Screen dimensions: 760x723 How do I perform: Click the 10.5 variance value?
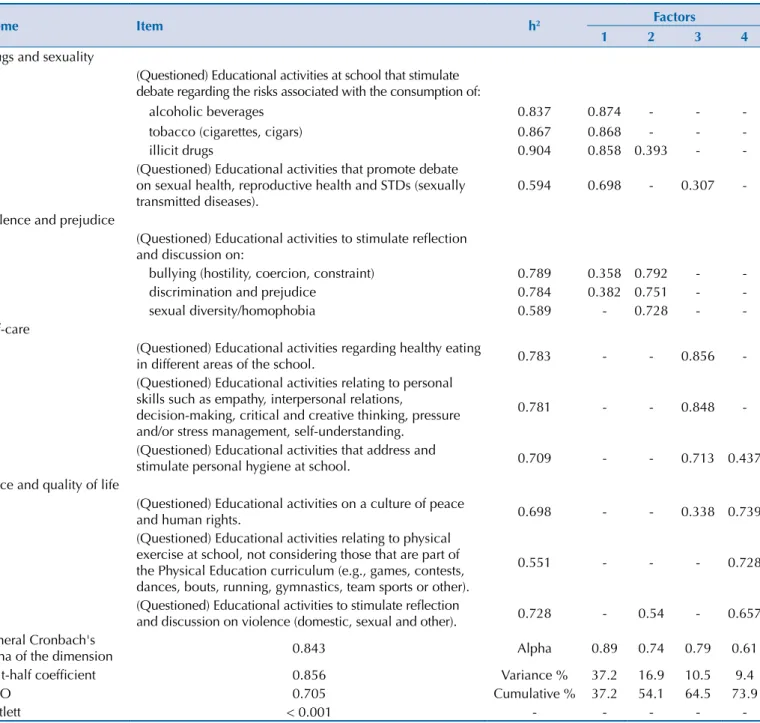(x=697, y=676)
